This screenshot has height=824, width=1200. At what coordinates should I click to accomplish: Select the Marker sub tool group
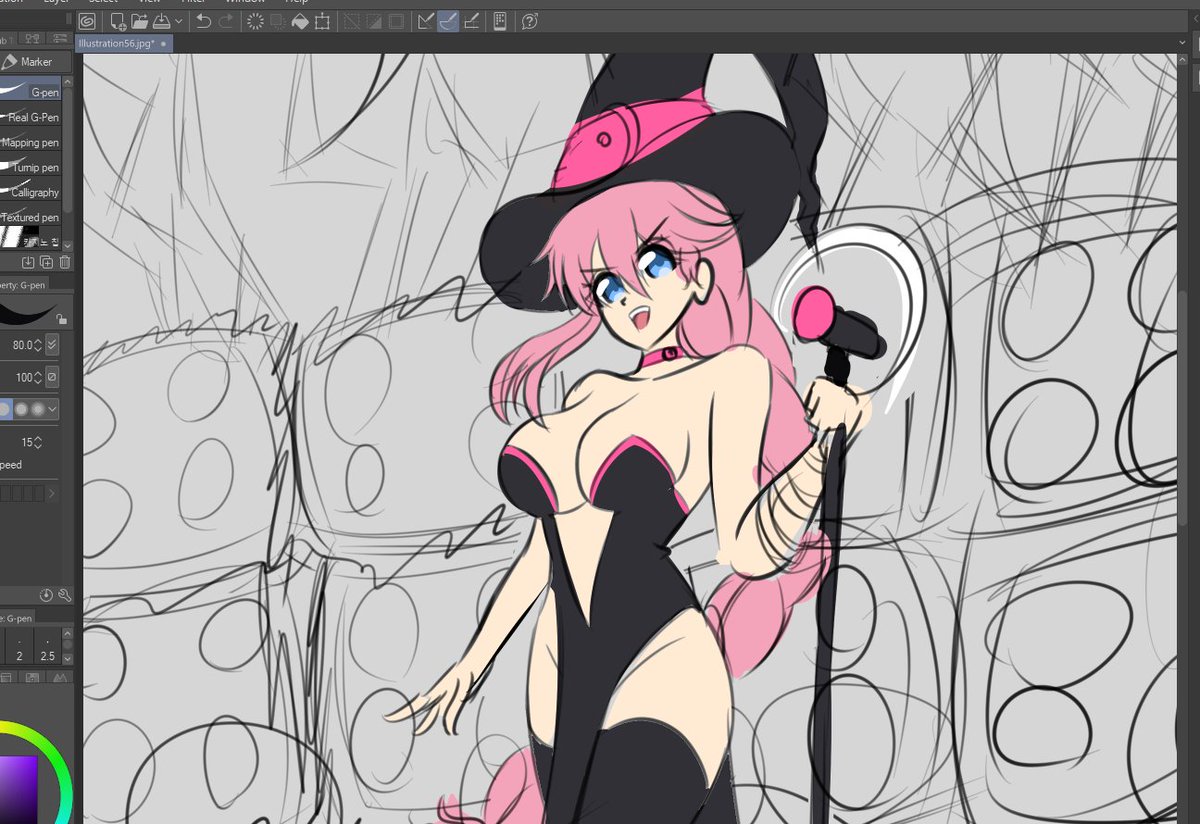tap(36, 62)
